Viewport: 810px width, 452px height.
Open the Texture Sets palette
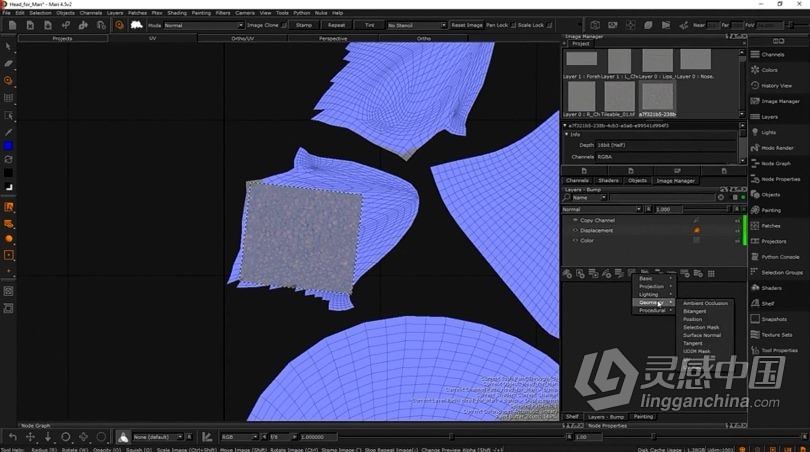tap(772, 335)
